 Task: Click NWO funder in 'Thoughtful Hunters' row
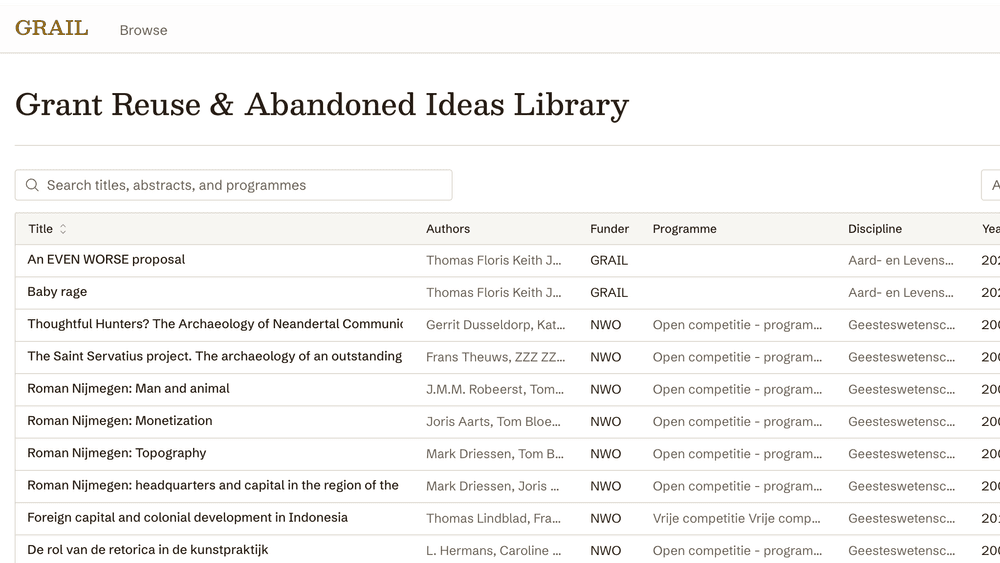tap(605, 325)
